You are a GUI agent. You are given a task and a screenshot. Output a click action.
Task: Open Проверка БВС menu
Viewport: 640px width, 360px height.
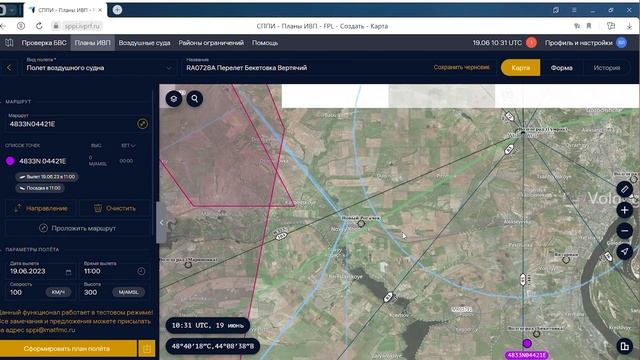point(44,42)
